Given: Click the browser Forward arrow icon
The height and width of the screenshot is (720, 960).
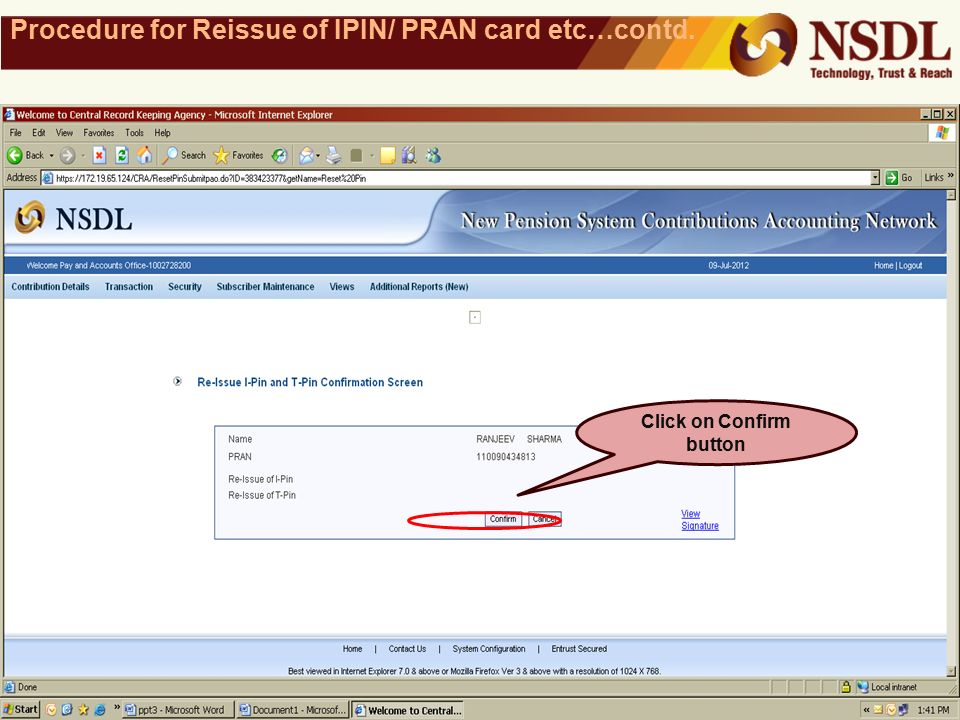Looking at the screenshot, I should point(67,156).
